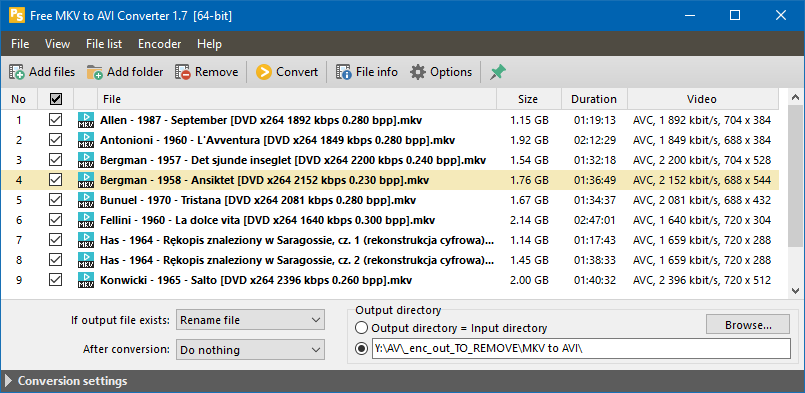Viewport: 805px width, 393px height.
Task: Open the 'After conversion' dropdown
Action: click(x=251, y=350)
